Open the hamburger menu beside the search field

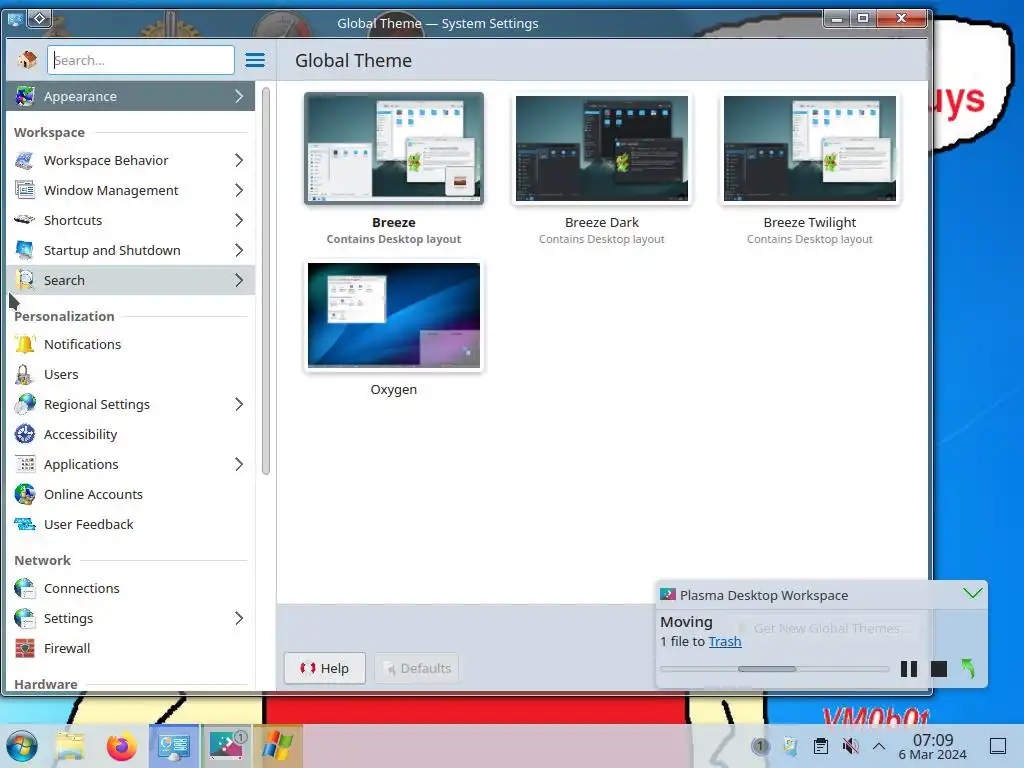pos(255,60)
